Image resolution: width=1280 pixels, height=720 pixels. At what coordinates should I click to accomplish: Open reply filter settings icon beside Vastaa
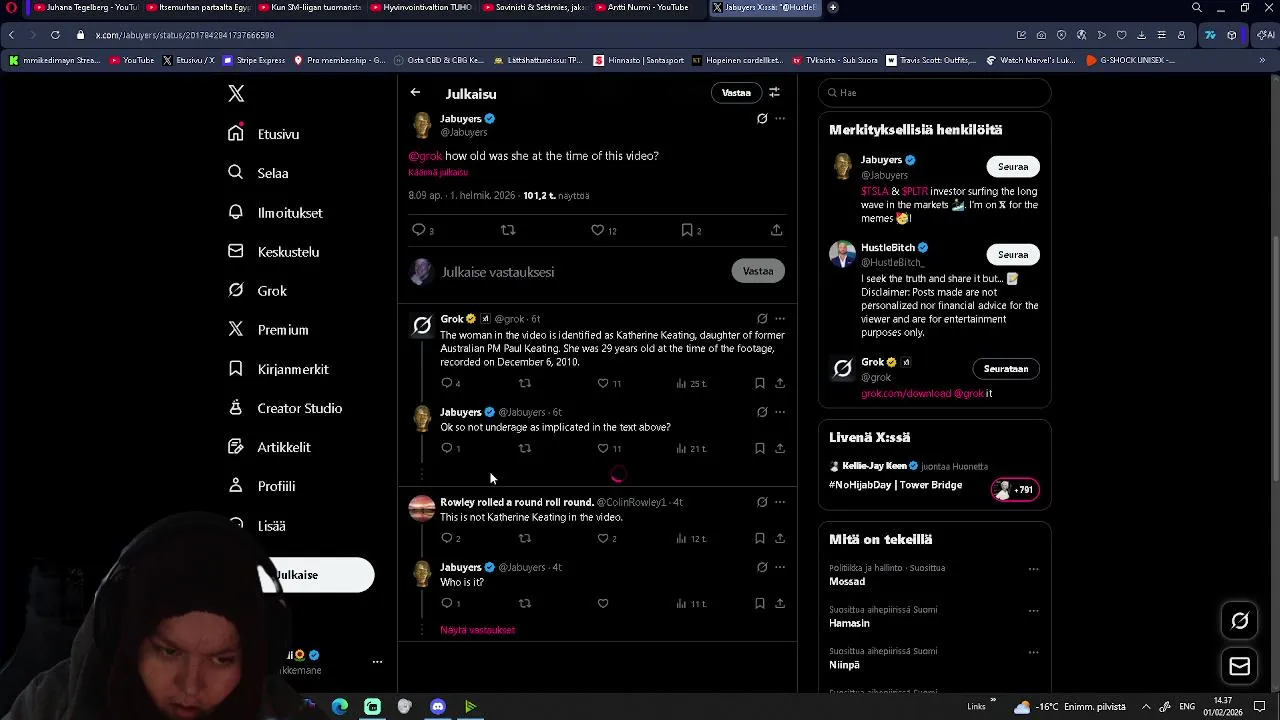pos(774,92)
